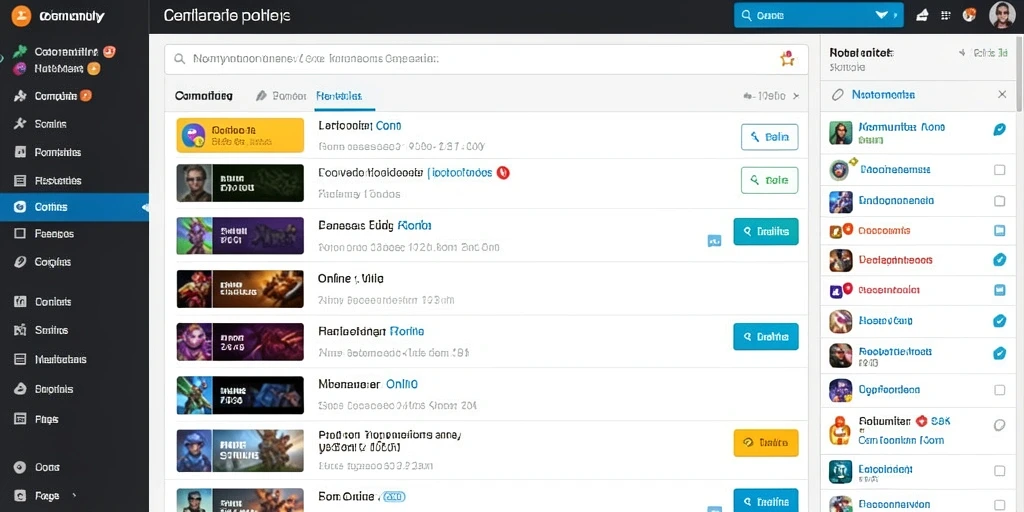This screenshot has height=512, width=1024.
Task: Click the star icon in the search field
Action: [x=787, y=59]
